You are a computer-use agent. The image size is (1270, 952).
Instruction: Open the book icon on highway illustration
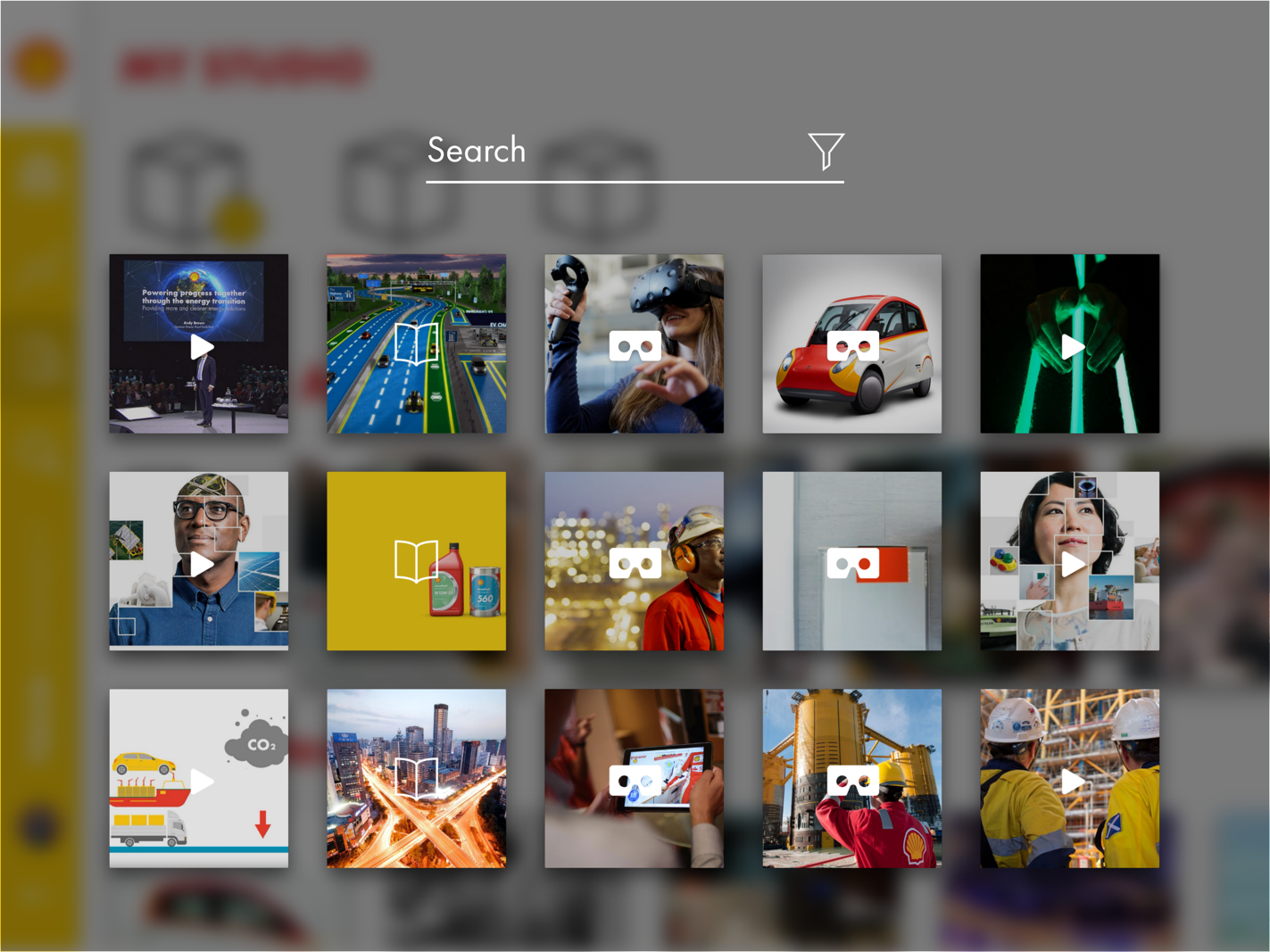[x=417, y=344]
